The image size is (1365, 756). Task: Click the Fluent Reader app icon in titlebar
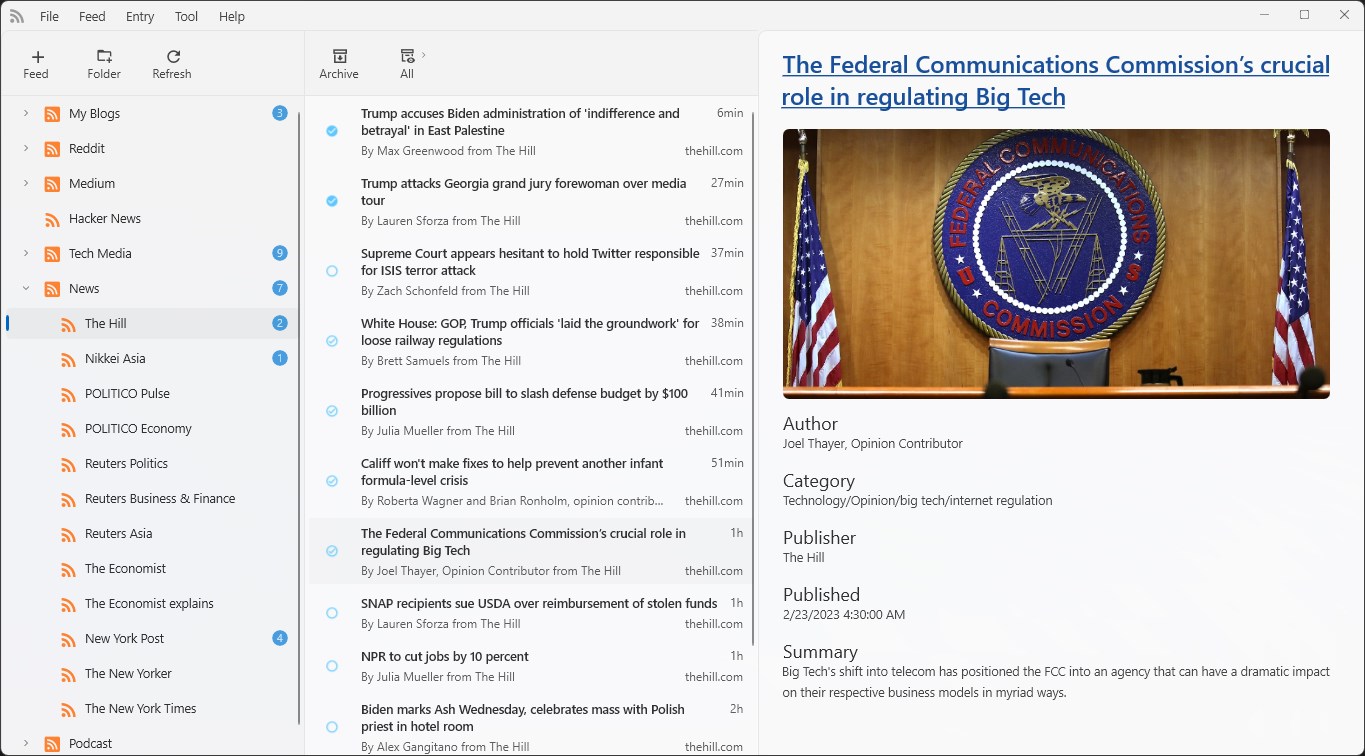click(17, 15)
